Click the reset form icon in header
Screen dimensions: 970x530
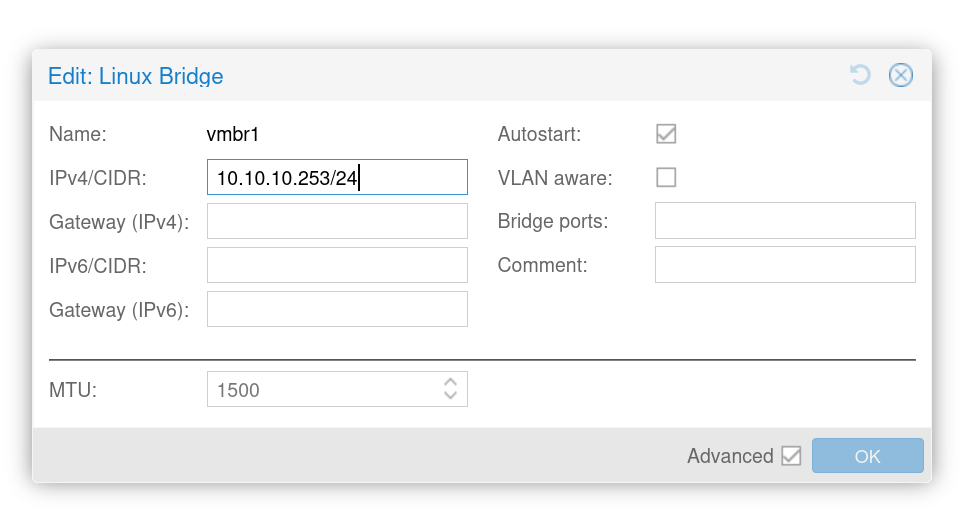pos(860,75)
